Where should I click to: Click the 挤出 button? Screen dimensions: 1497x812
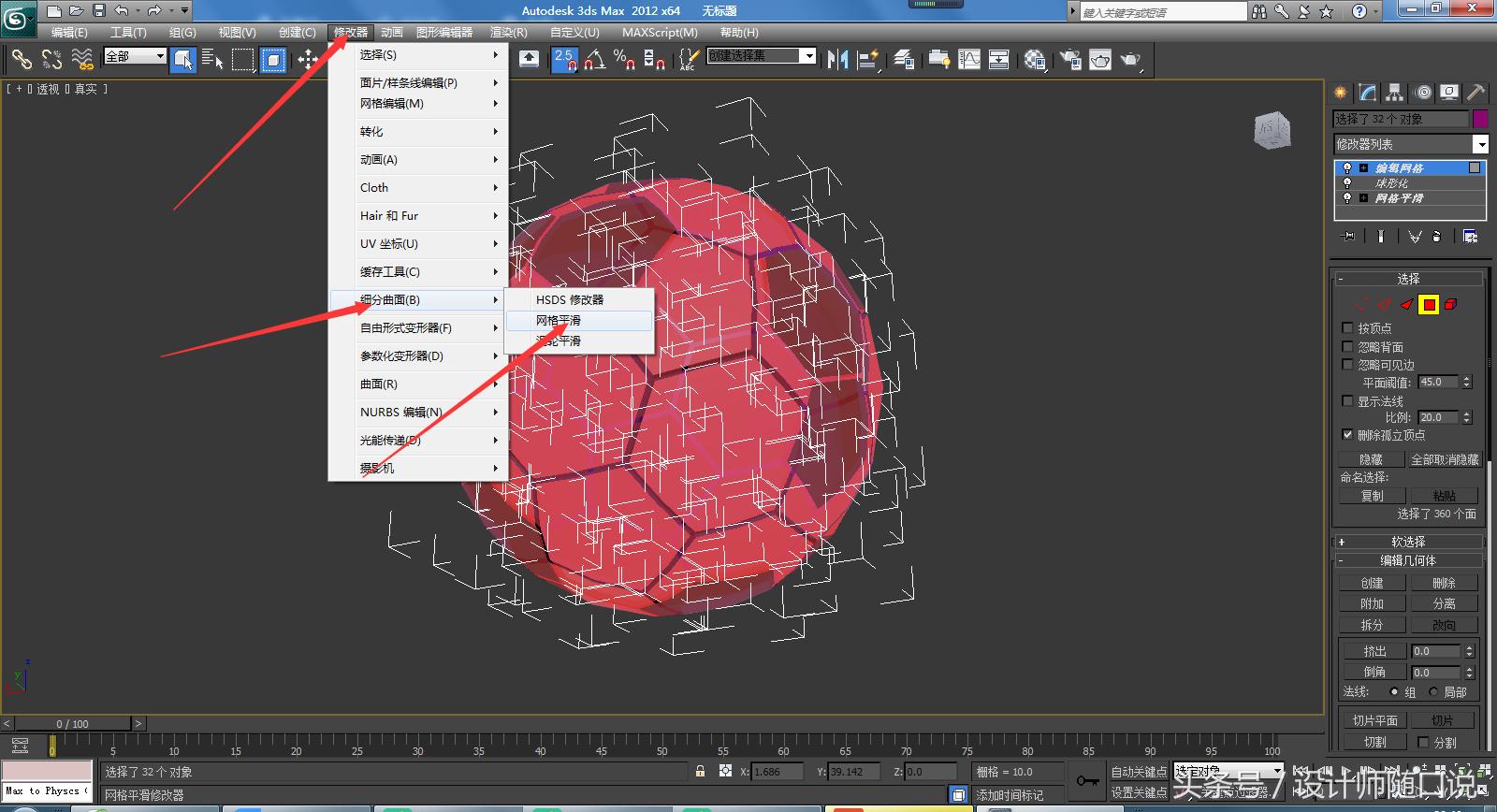click(1373, 650)
